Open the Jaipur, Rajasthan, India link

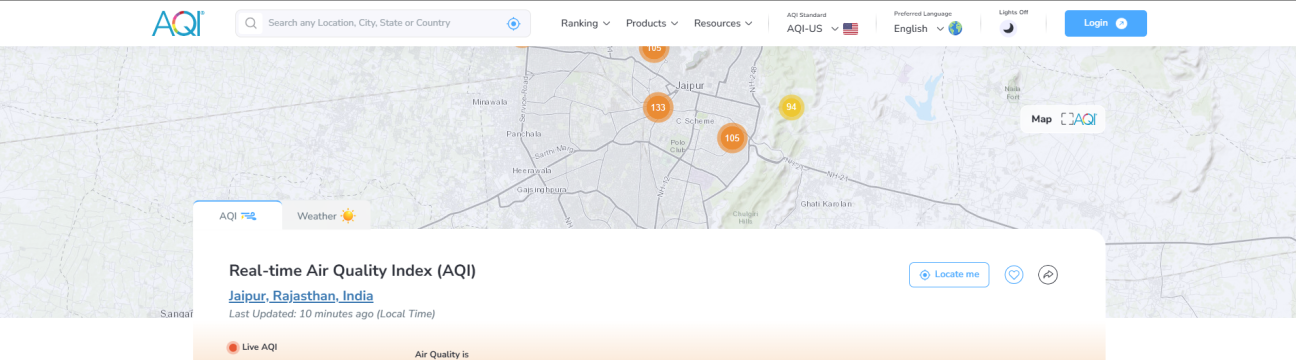[x=301, y=296]
